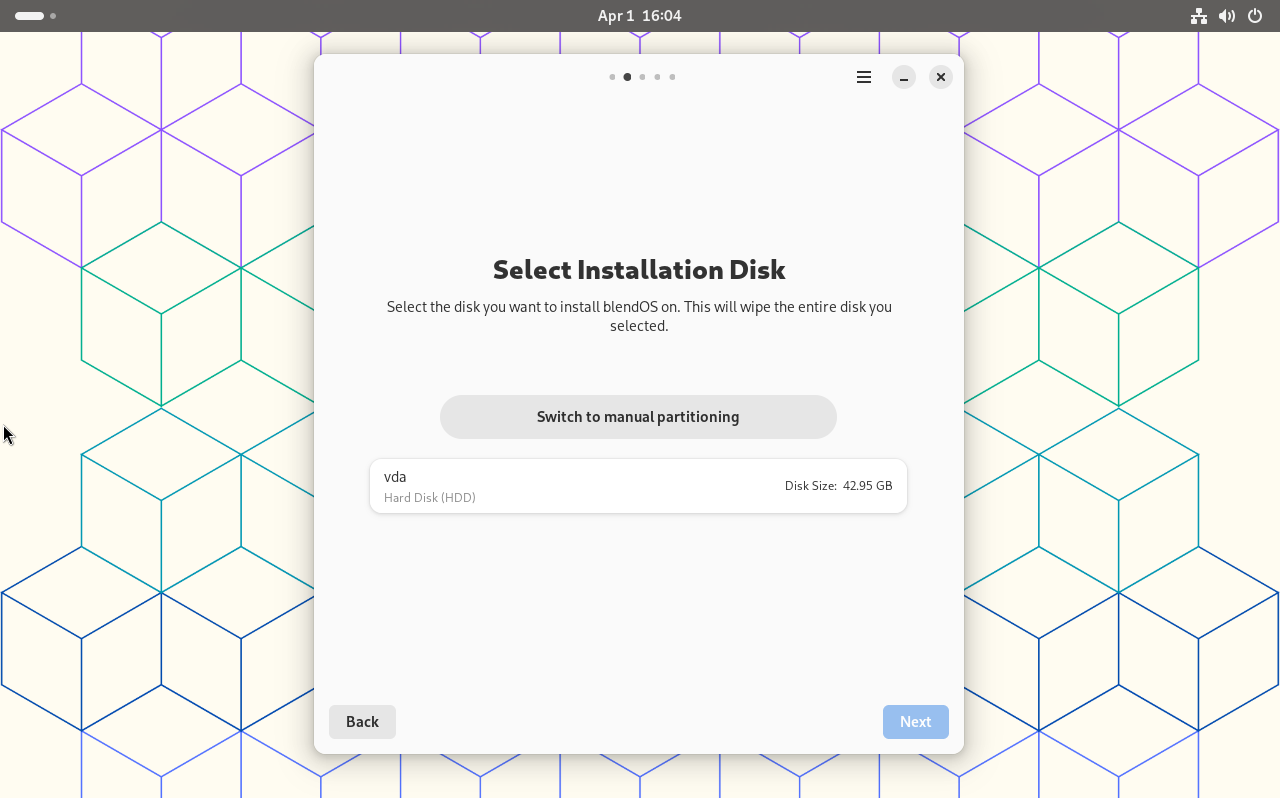Viewport: 1280px width, 798px height.
Task: Close the blendOS installer window
Action: click(941, 77)
